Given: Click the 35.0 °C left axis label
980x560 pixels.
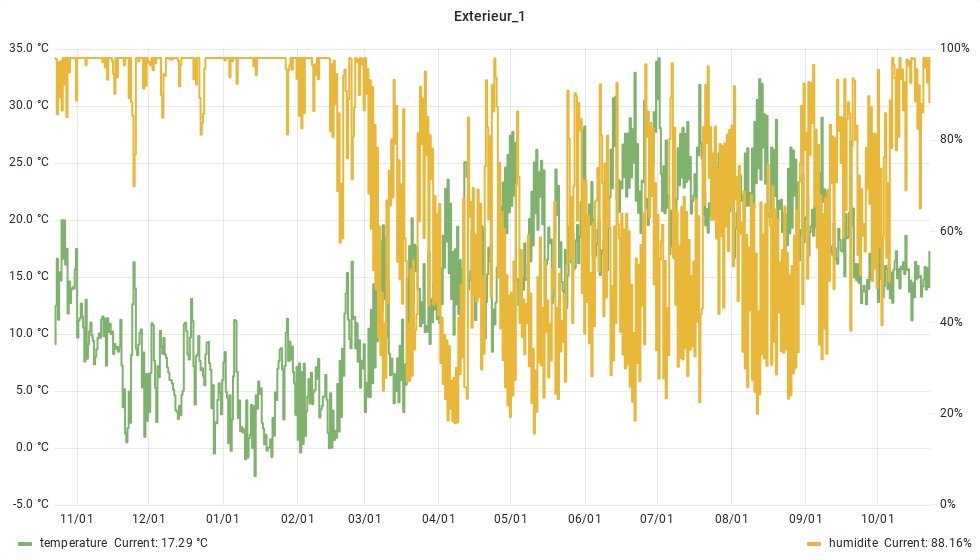Looking at the screenshot, I should 28,48.
